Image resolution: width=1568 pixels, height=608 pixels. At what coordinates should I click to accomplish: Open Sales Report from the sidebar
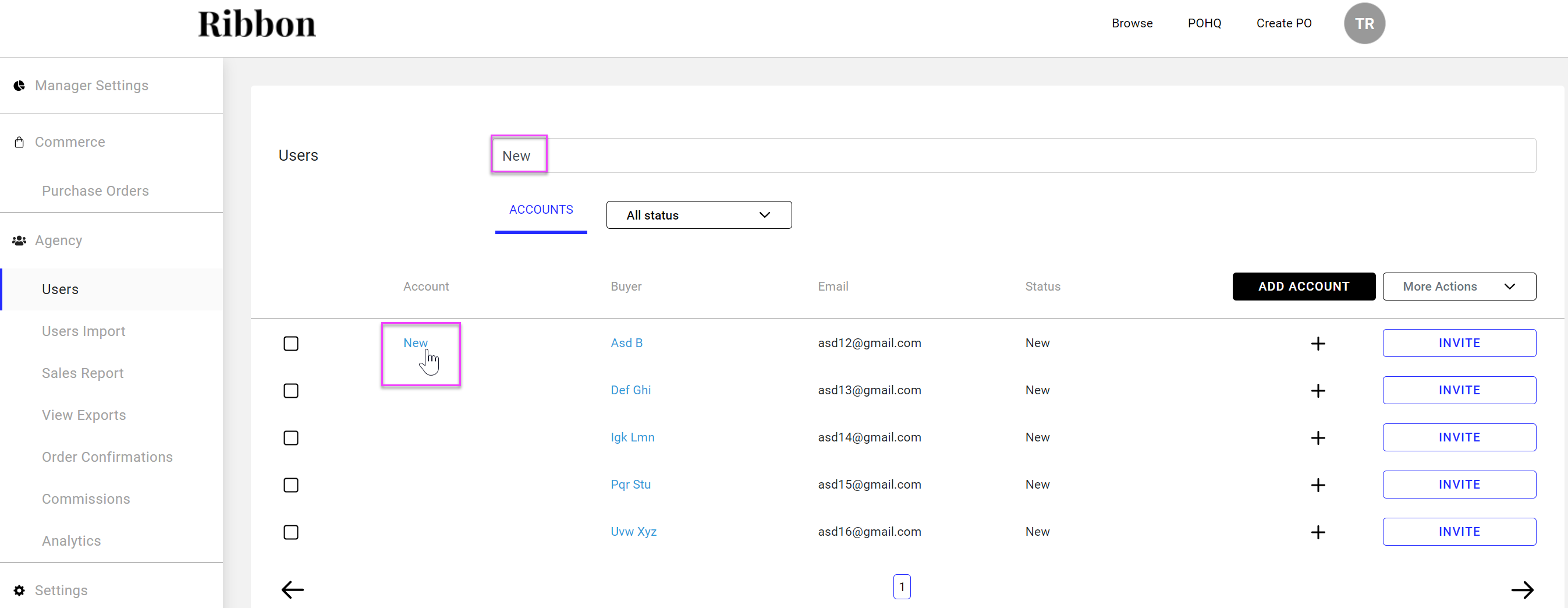point(82,373)
